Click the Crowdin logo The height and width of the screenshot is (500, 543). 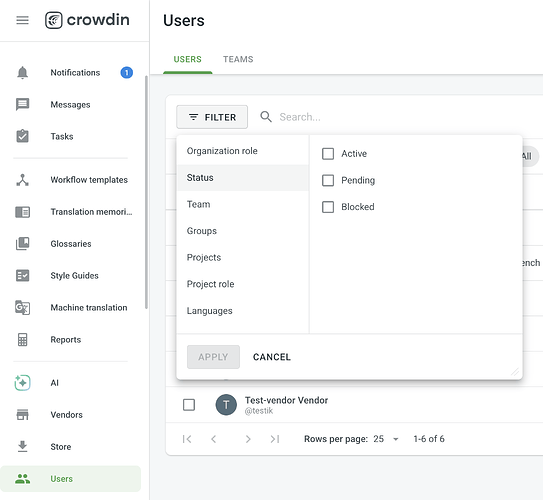click(87, 20)
